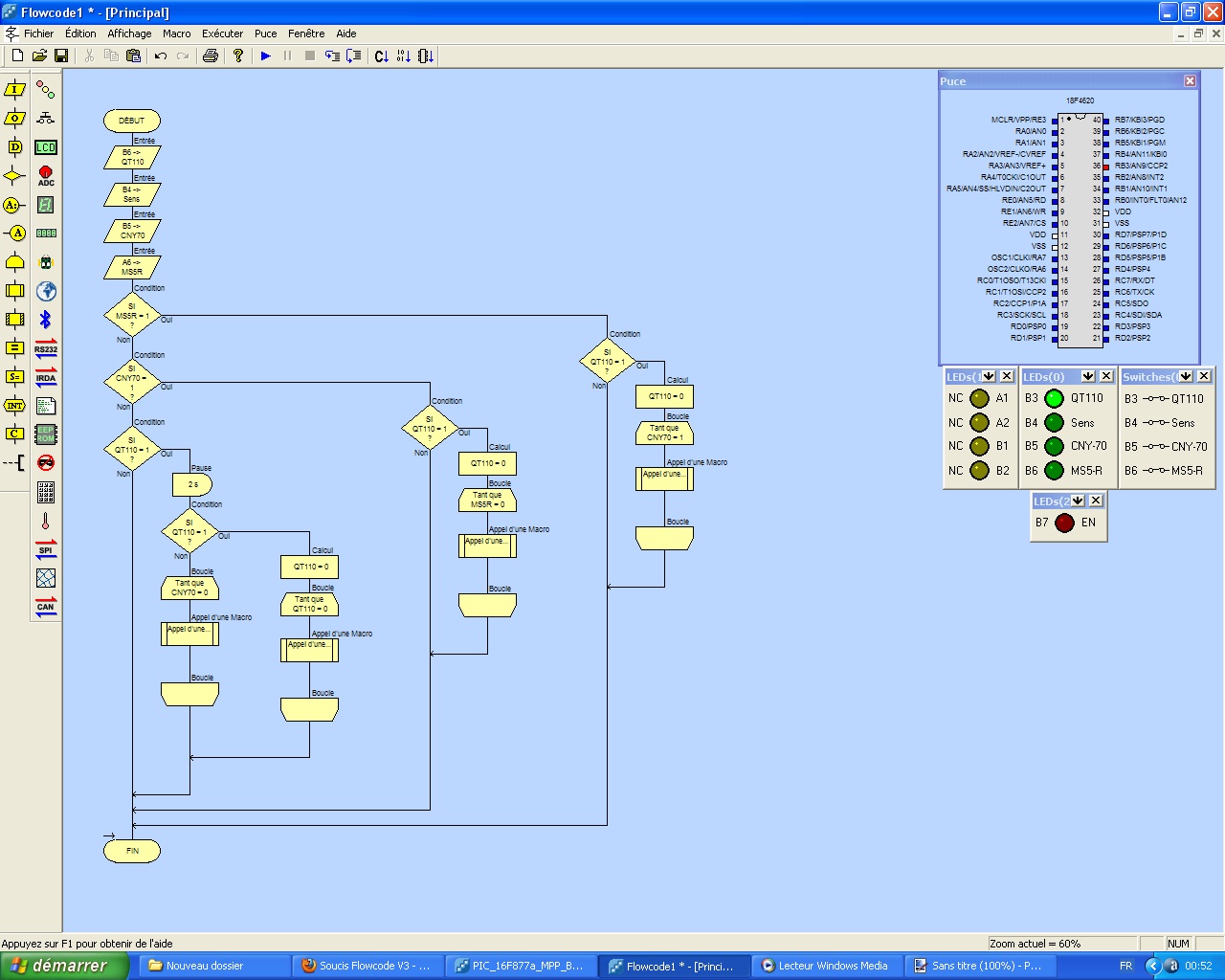Viewport: 1225px width, 980px height.
Task: Select the ADC component icon
Action: (x=46, y=176)
